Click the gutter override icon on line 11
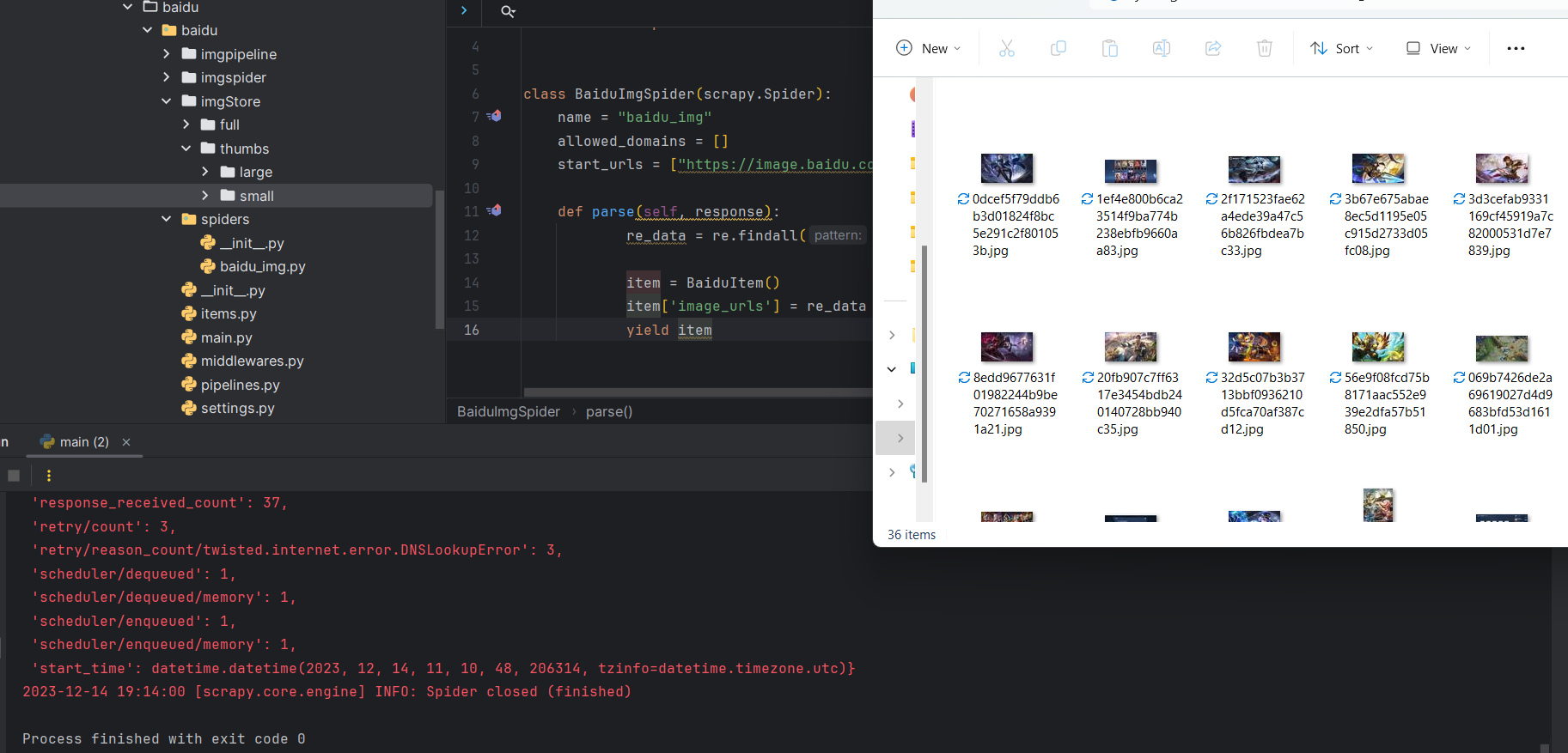1568x753 pixels. 494,210
